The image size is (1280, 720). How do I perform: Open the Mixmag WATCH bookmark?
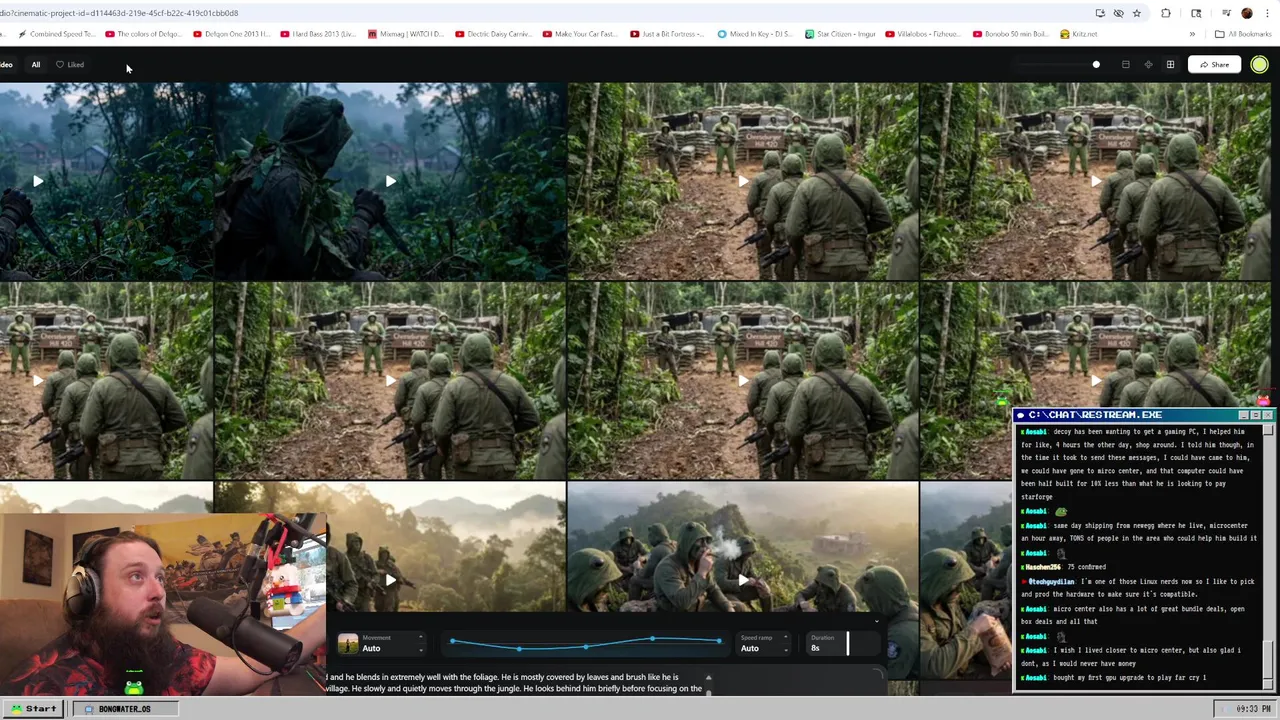[x=406, y=34]
